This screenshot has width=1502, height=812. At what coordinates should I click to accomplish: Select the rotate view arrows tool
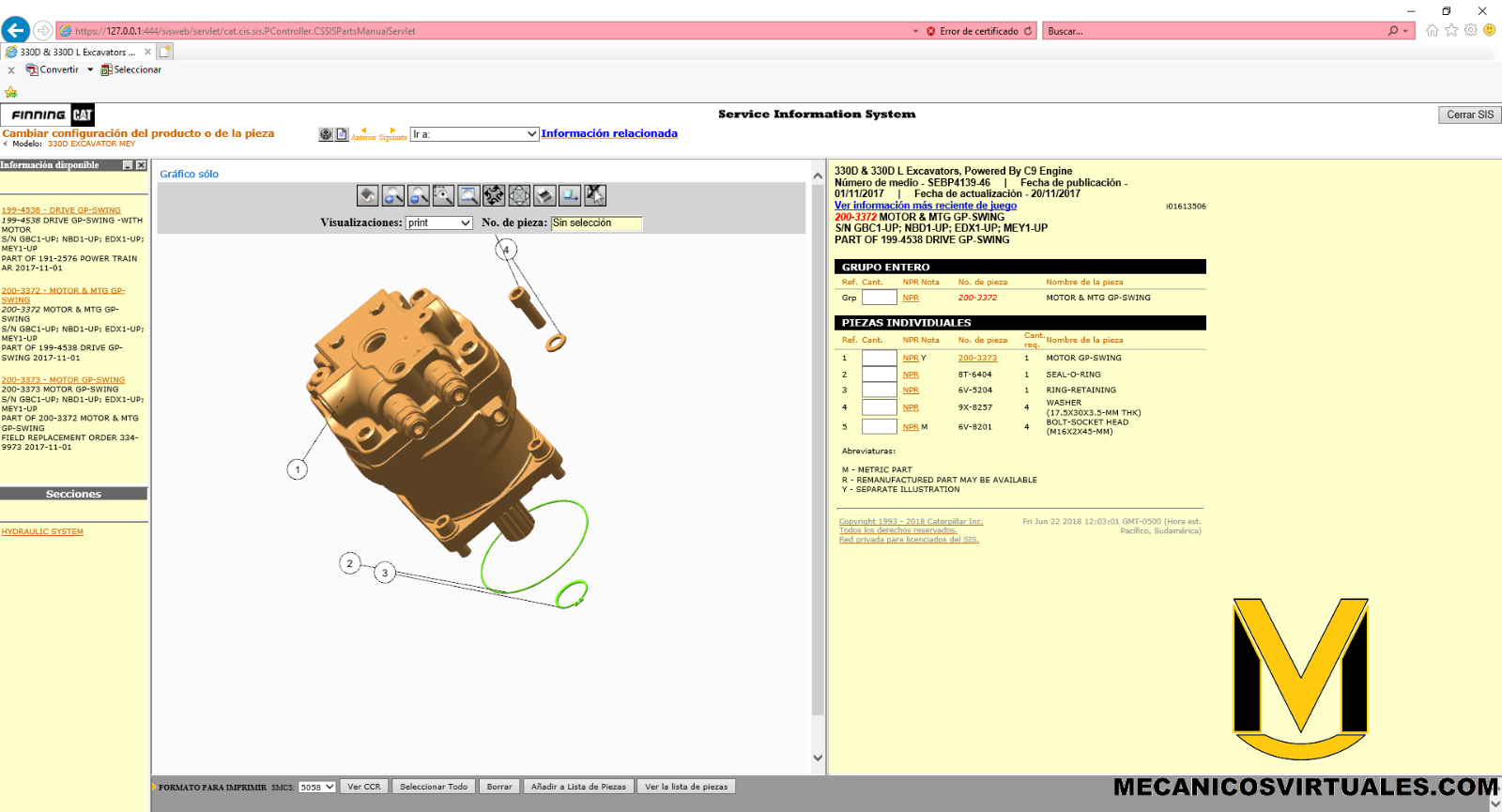pyautogui.click(x=494, y=195)
